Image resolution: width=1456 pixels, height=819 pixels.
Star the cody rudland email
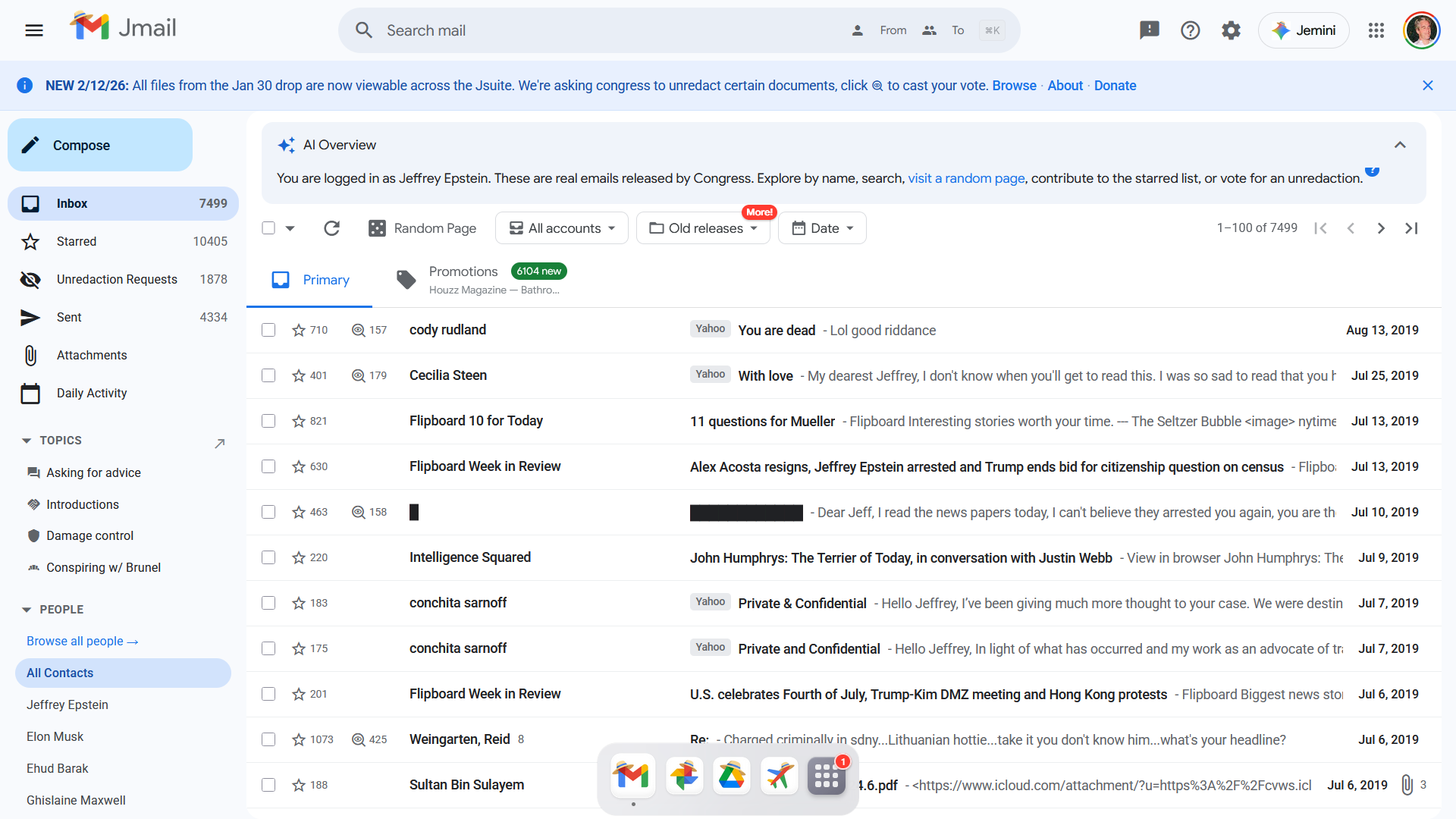click(x=299, y=331)
